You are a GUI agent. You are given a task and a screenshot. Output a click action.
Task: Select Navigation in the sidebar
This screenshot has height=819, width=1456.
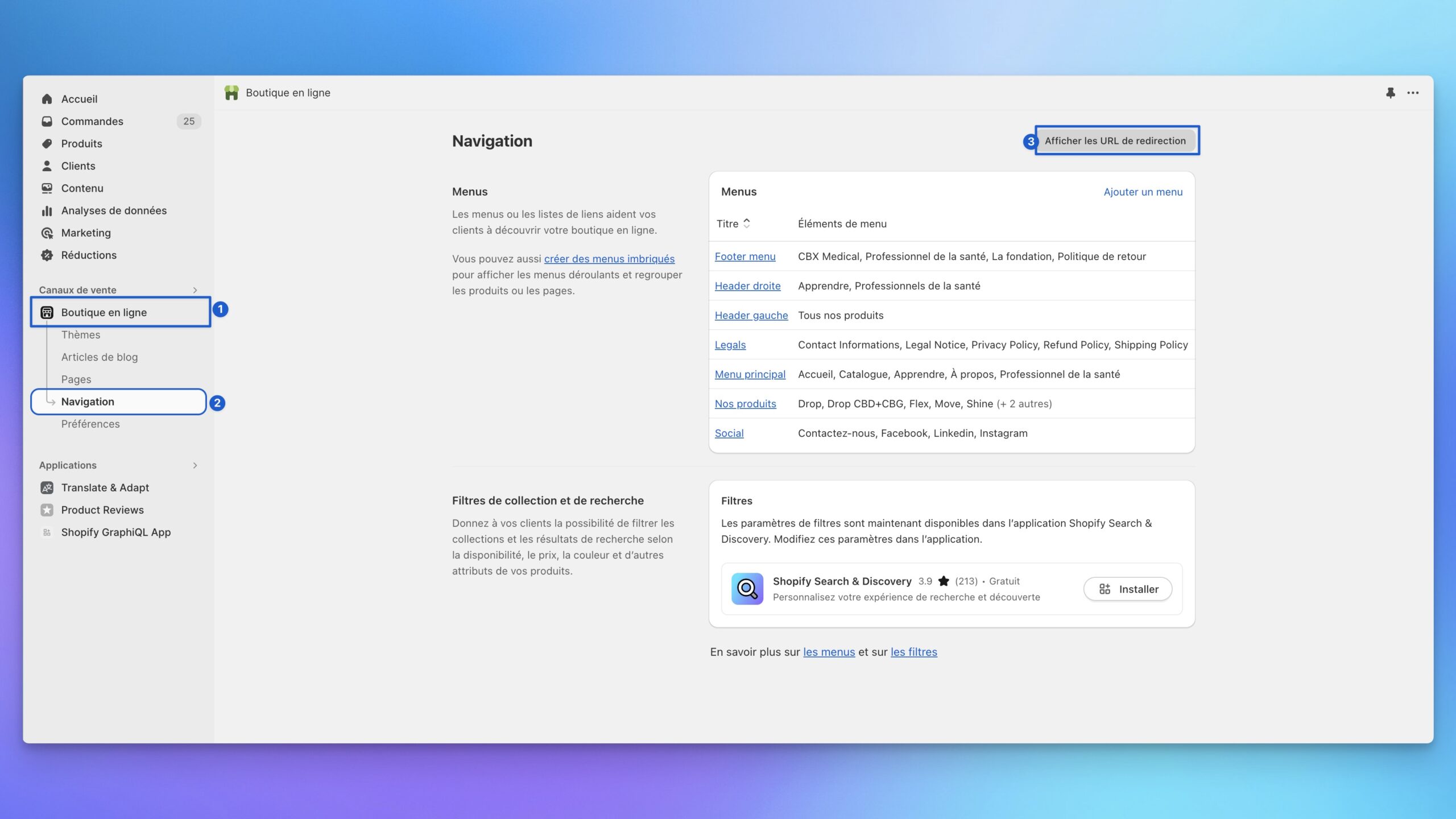coord(119,402)
